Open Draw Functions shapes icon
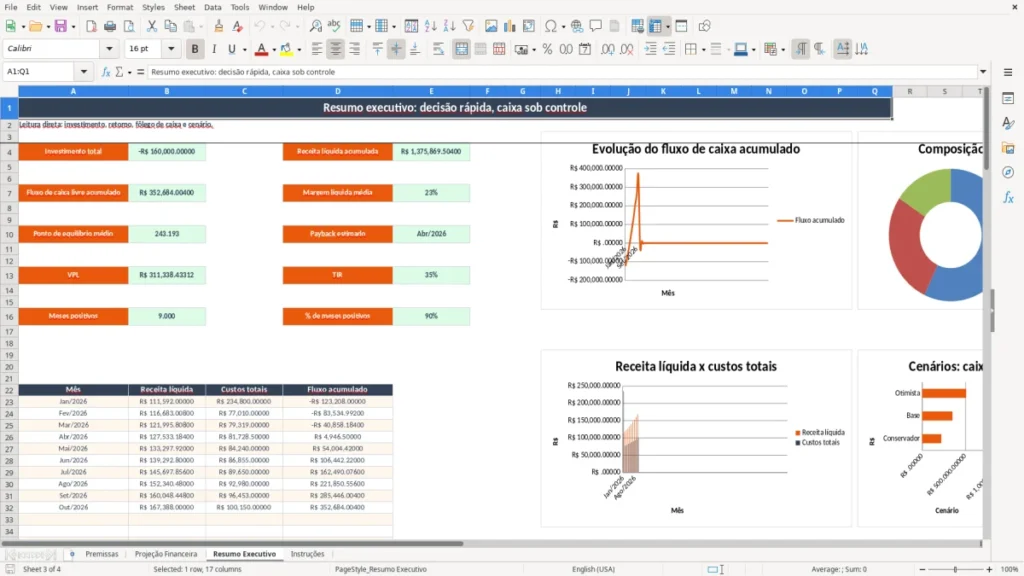The width and height of the screenshot is (1024, 576). tap(704, 26)
